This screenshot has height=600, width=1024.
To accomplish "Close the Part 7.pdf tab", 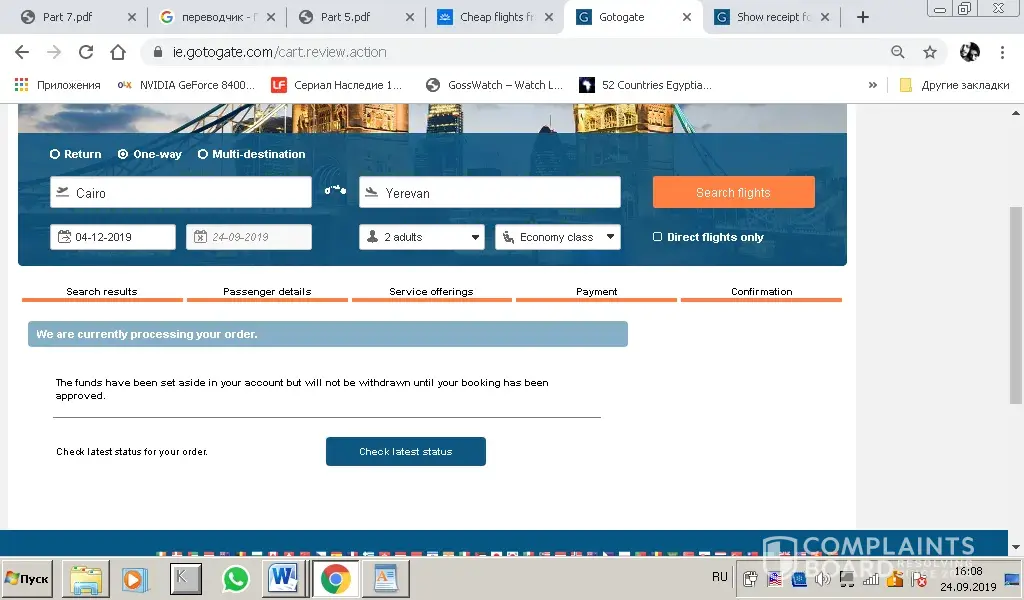I will [132, 17].
